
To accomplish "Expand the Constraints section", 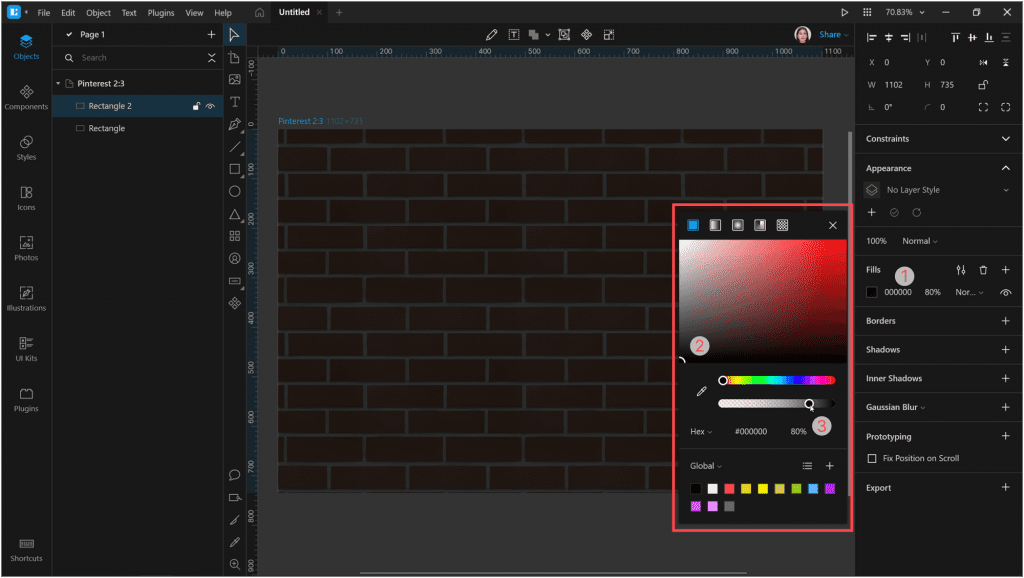I will pyautogui.click(x=1005, y=138).
